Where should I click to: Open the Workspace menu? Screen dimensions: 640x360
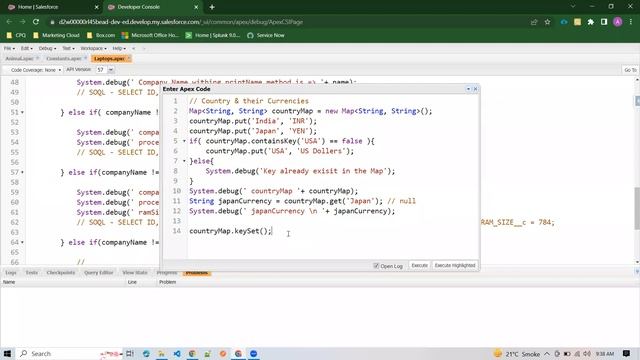click(93, 48)
